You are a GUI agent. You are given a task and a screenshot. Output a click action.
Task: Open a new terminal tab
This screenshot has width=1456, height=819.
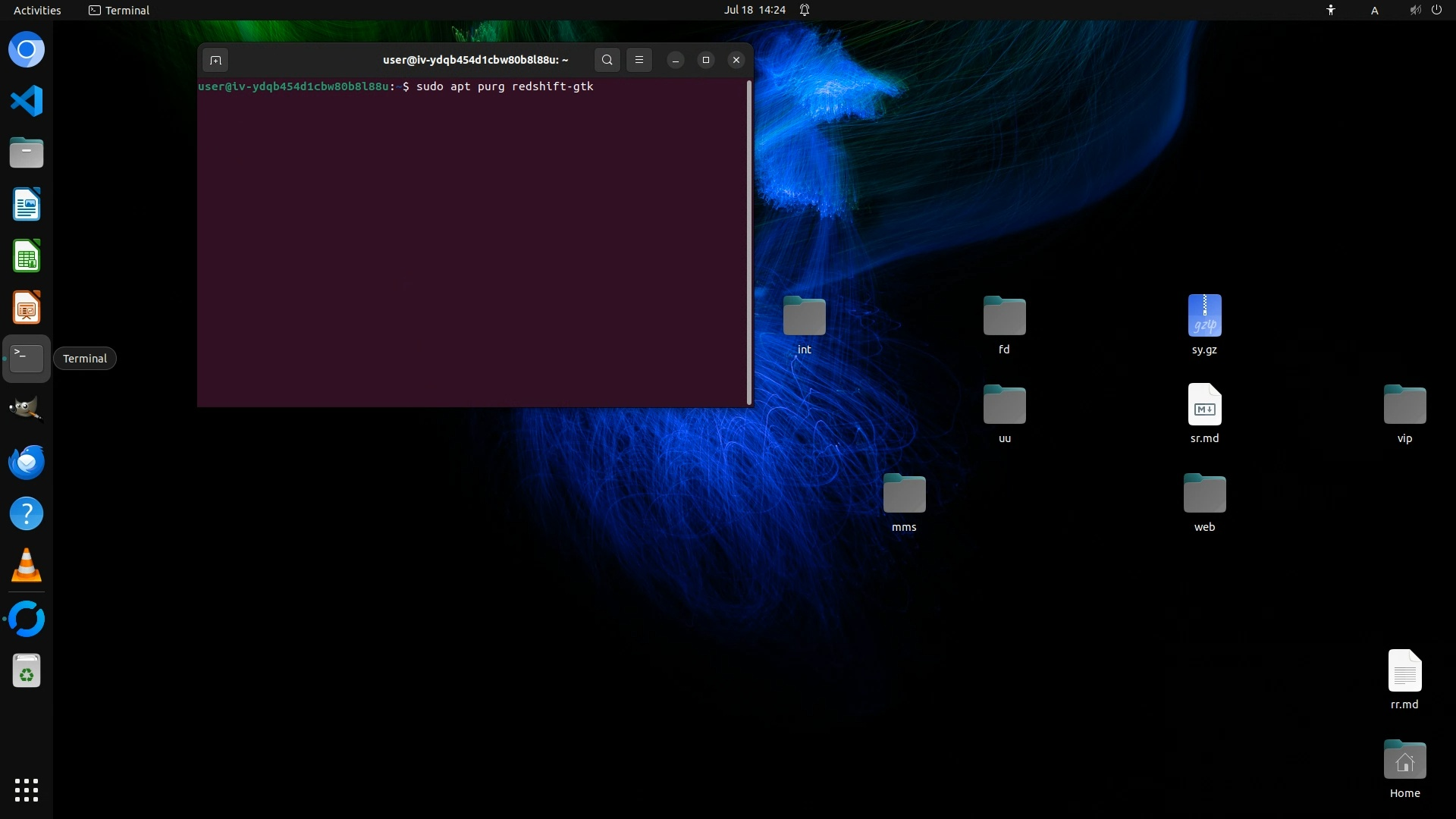[215, 60]
